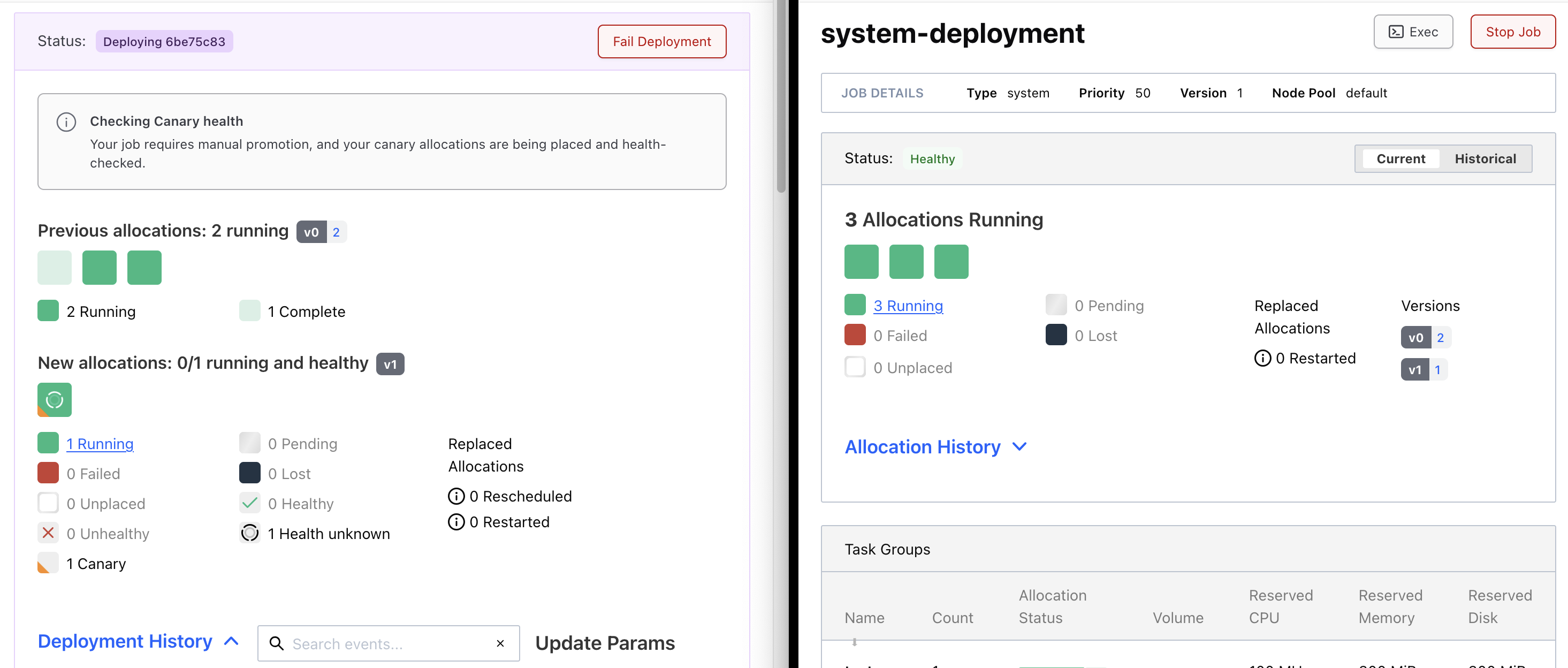Viewport: 1568px width, 668px height.
Task: Click the v0 version badge under Versions
Action: 1416,337
